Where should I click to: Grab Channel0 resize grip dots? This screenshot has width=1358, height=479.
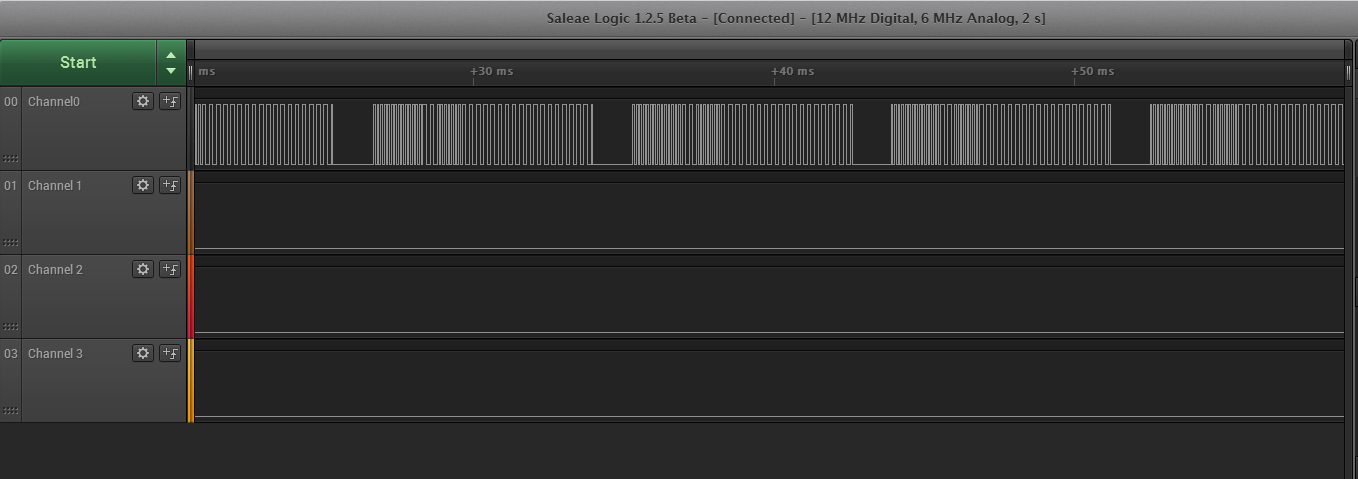click(11, 158)
